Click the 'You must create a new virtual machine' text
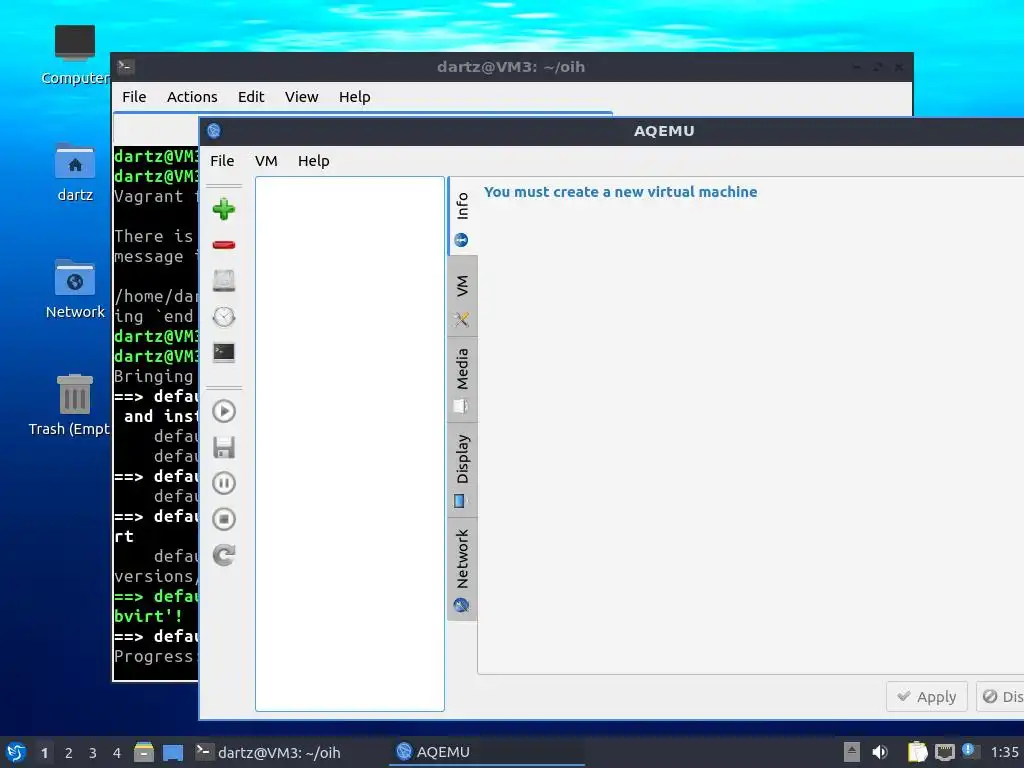The image size is (1024, 768). tap(620, 192)
